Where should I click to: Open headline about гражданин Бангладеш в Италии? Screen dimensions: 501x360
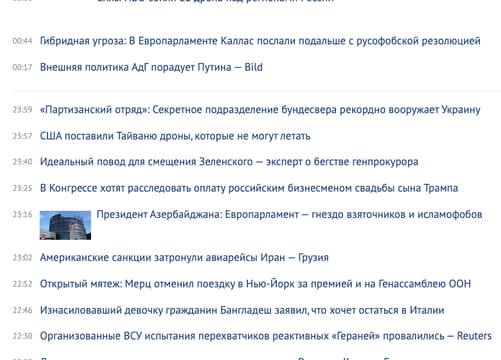(242, 310)
